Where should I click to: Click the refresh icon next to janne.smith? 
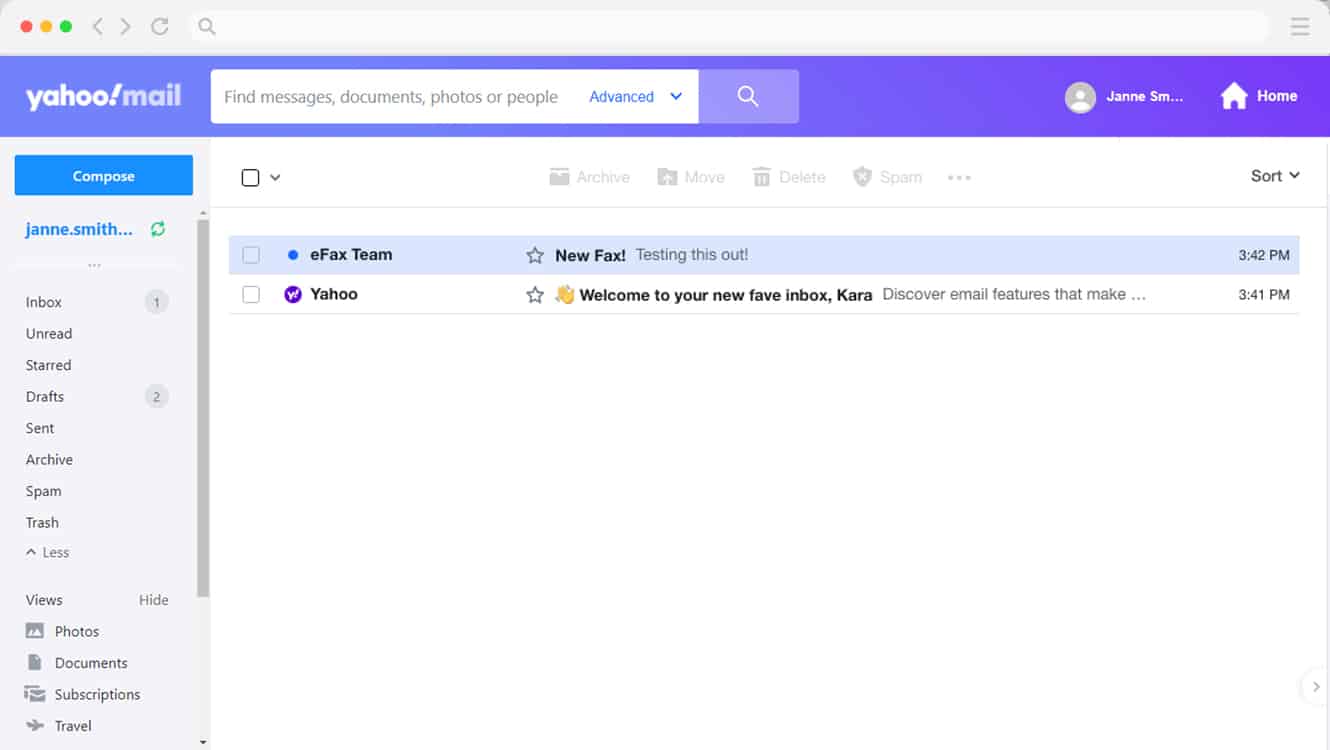pos(157,229)
